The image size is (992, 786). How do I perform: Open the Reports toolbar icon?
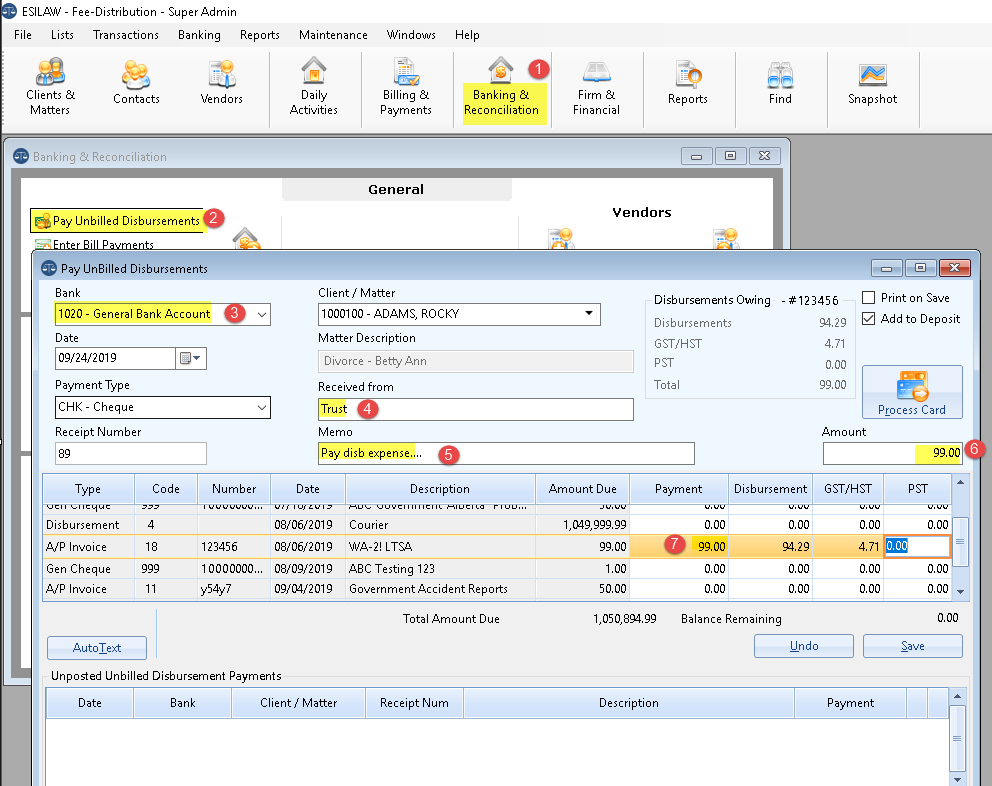click(688, 82)
